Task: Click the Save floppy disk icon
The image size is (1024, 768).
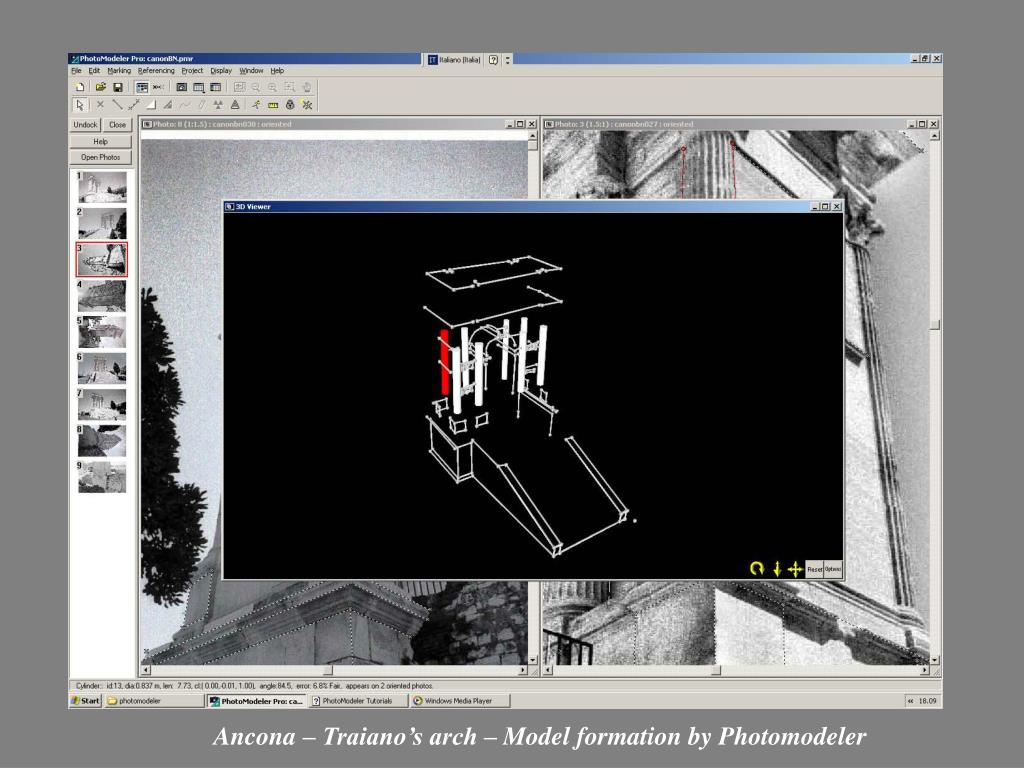Action: pos(118,87)
